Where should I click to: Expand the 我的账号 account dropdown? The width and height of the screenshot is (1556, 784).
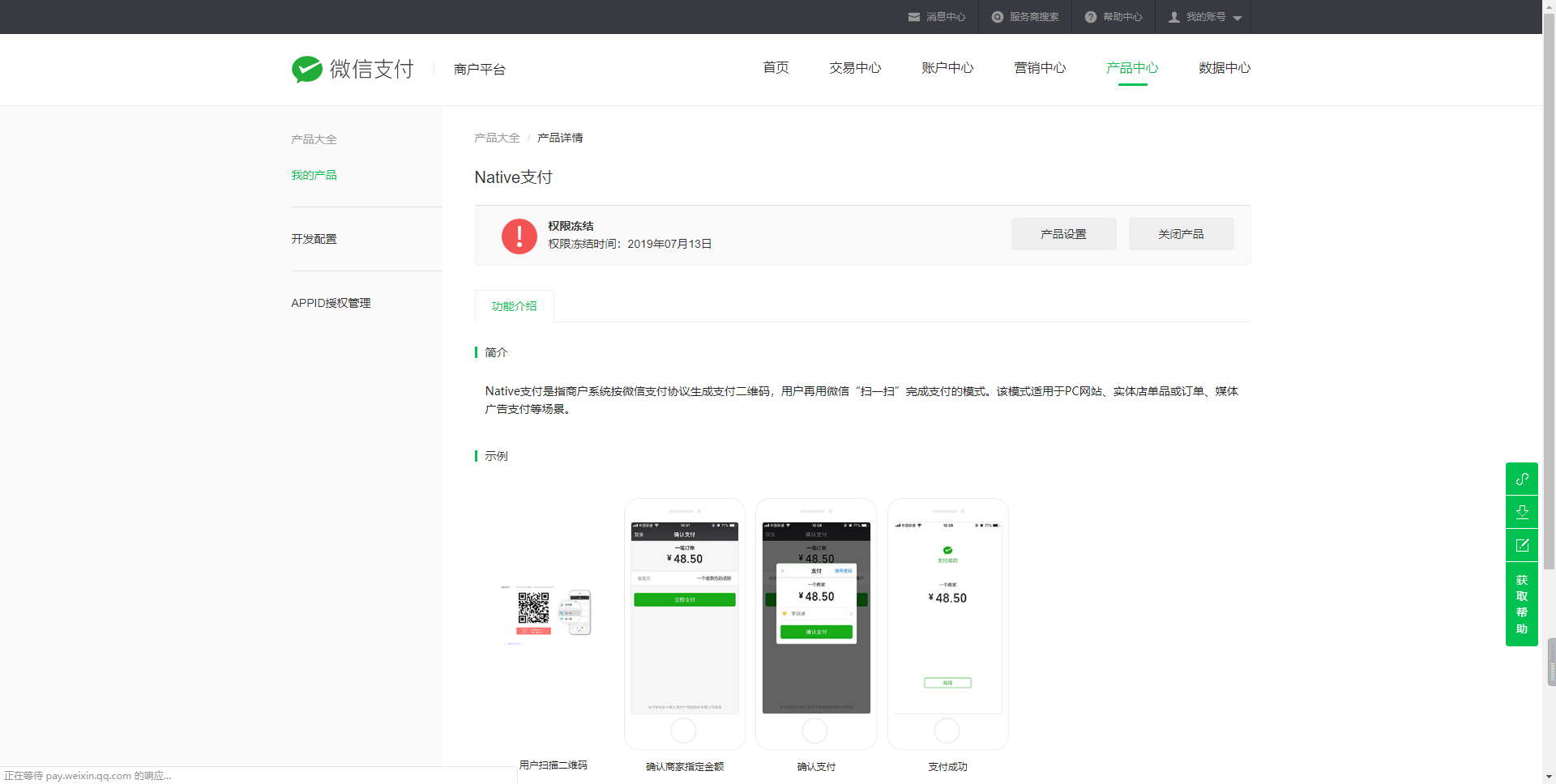pyautogui.click(x=1204, y=17)
